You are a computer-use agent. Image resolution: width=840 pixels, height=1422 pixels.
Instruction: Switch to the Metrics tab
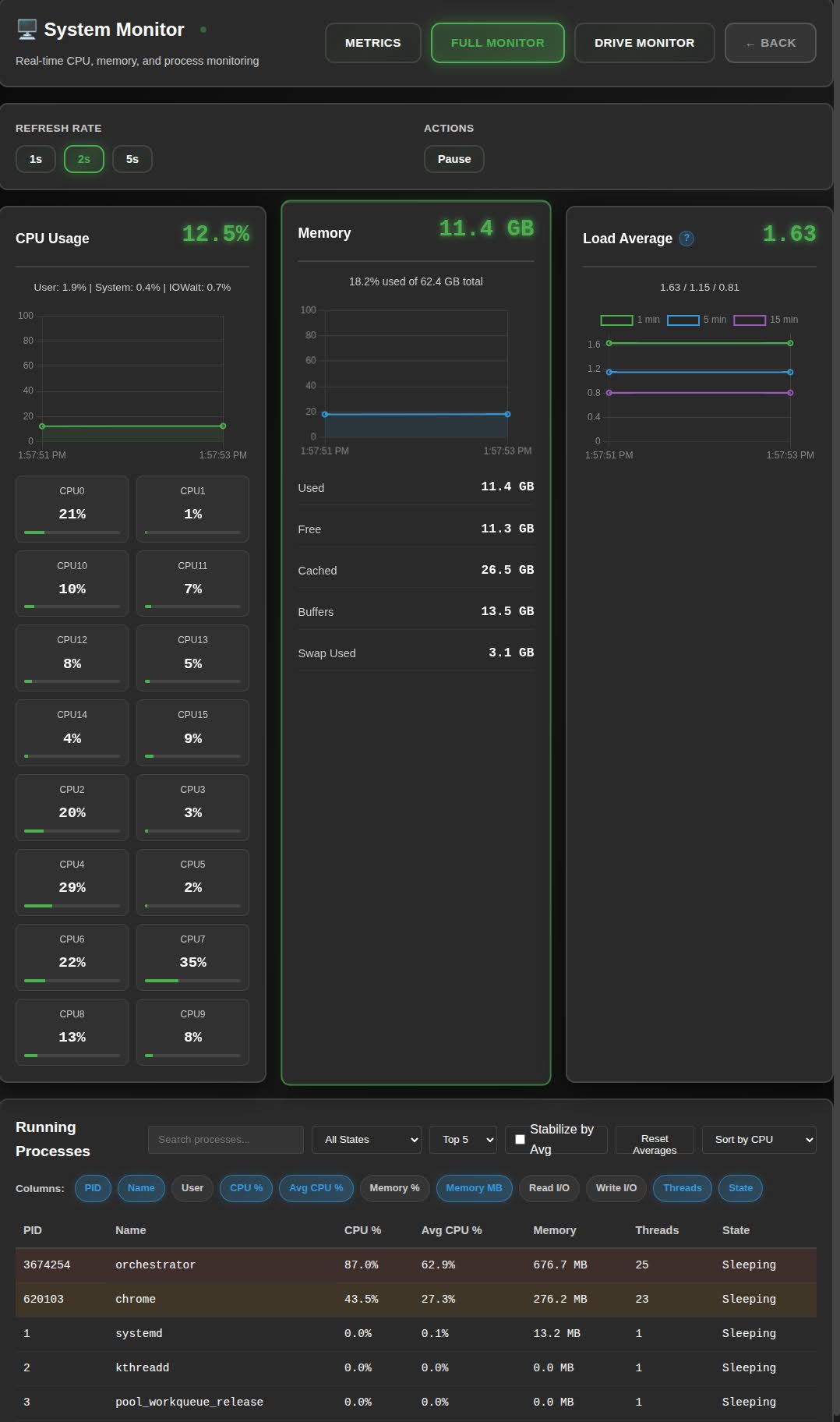click(373, 43)
